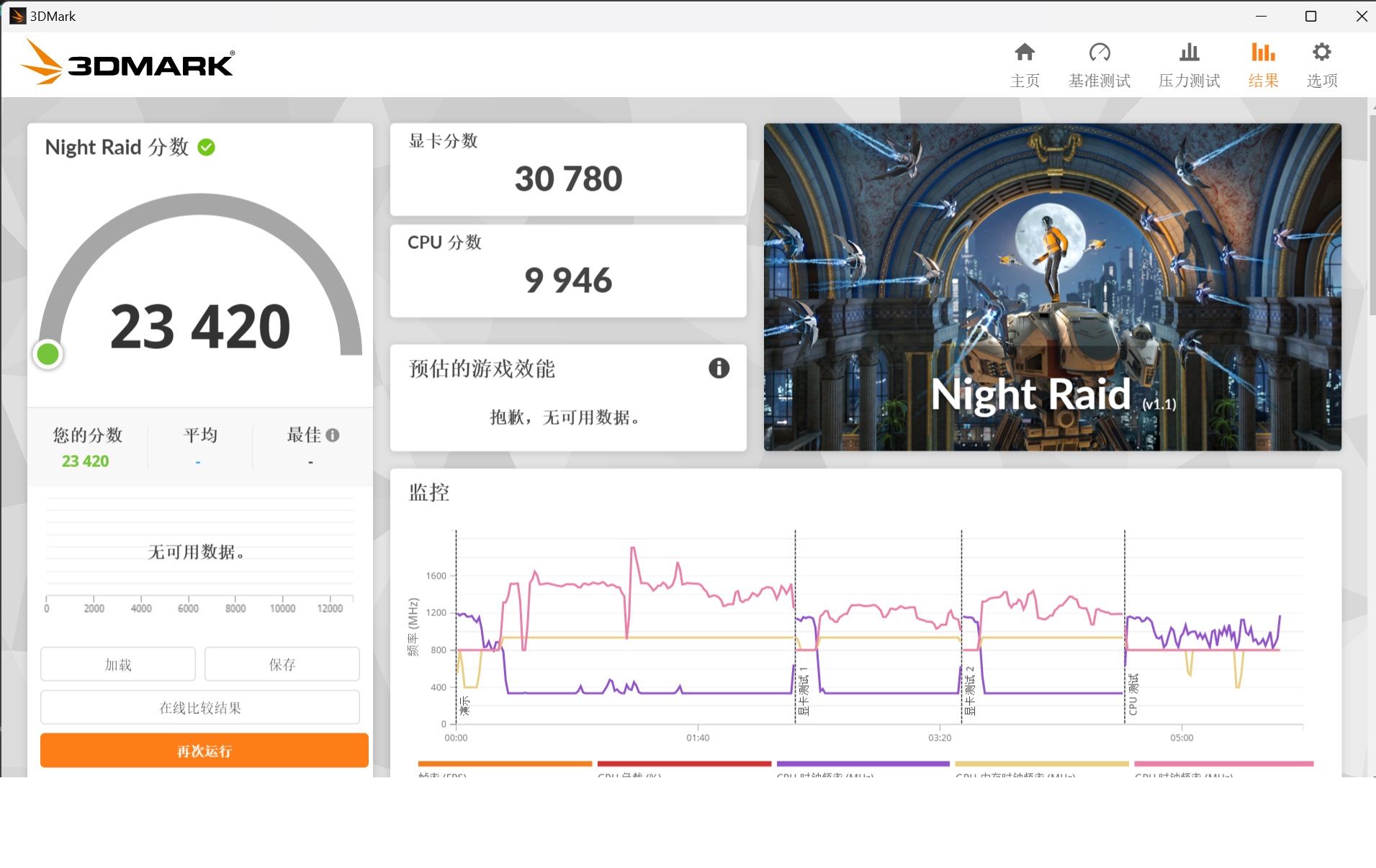The image size is (1376, 868).
Task: Click the 监控 monitoring heading
Action: (x=428, y=492)
